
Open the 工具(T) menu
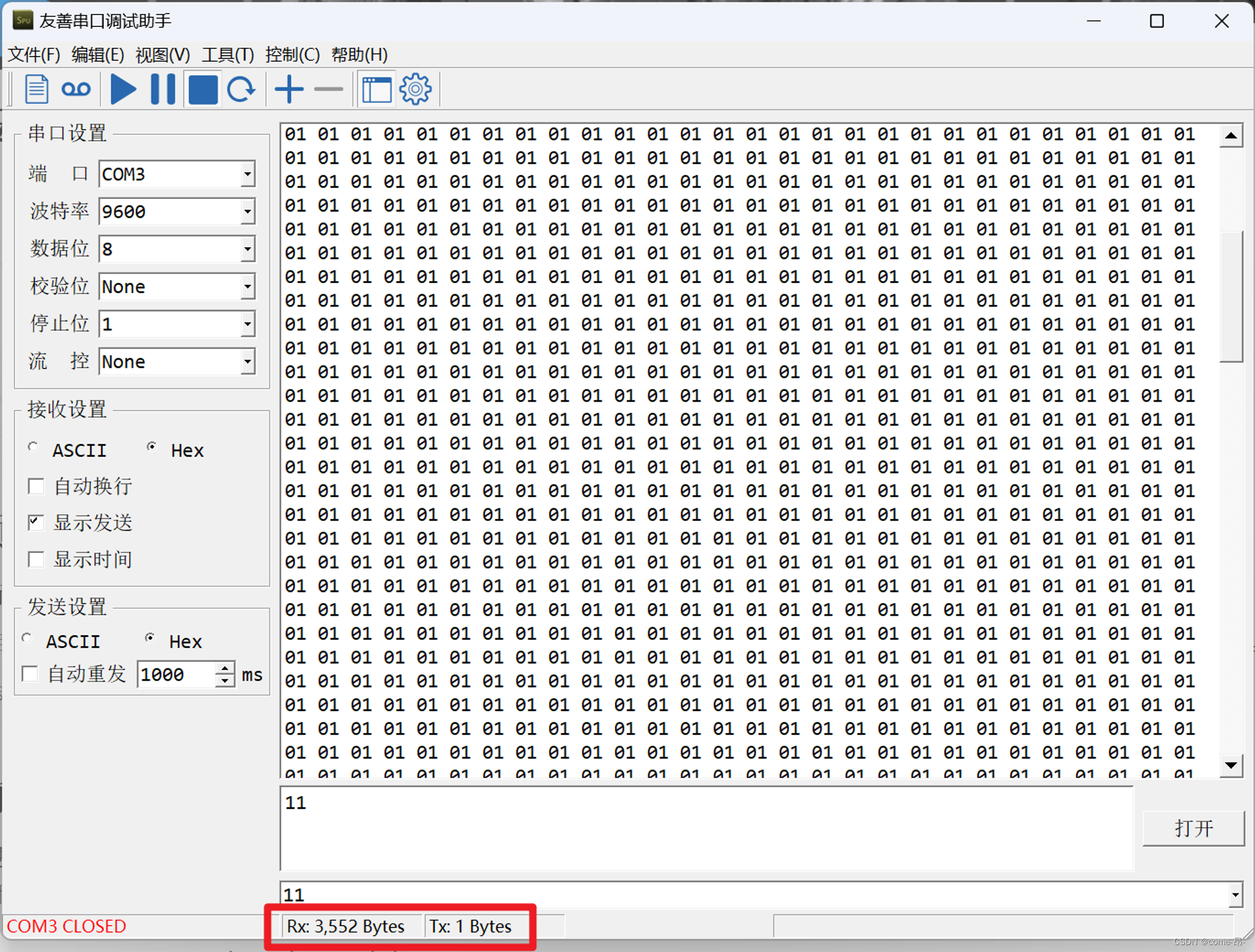pos(227,55)
